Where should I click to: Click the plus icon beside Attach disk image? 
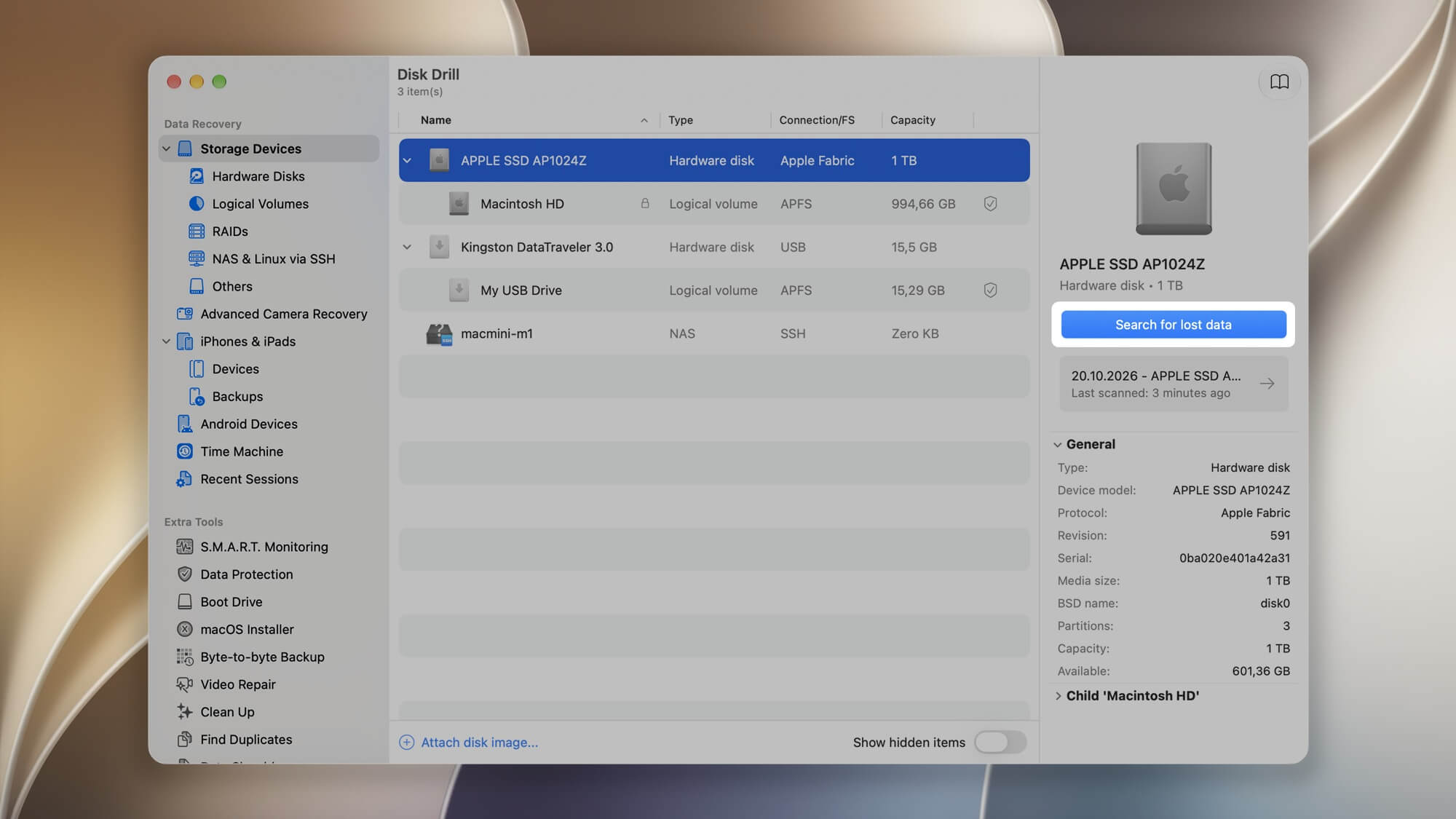(407, 743)
